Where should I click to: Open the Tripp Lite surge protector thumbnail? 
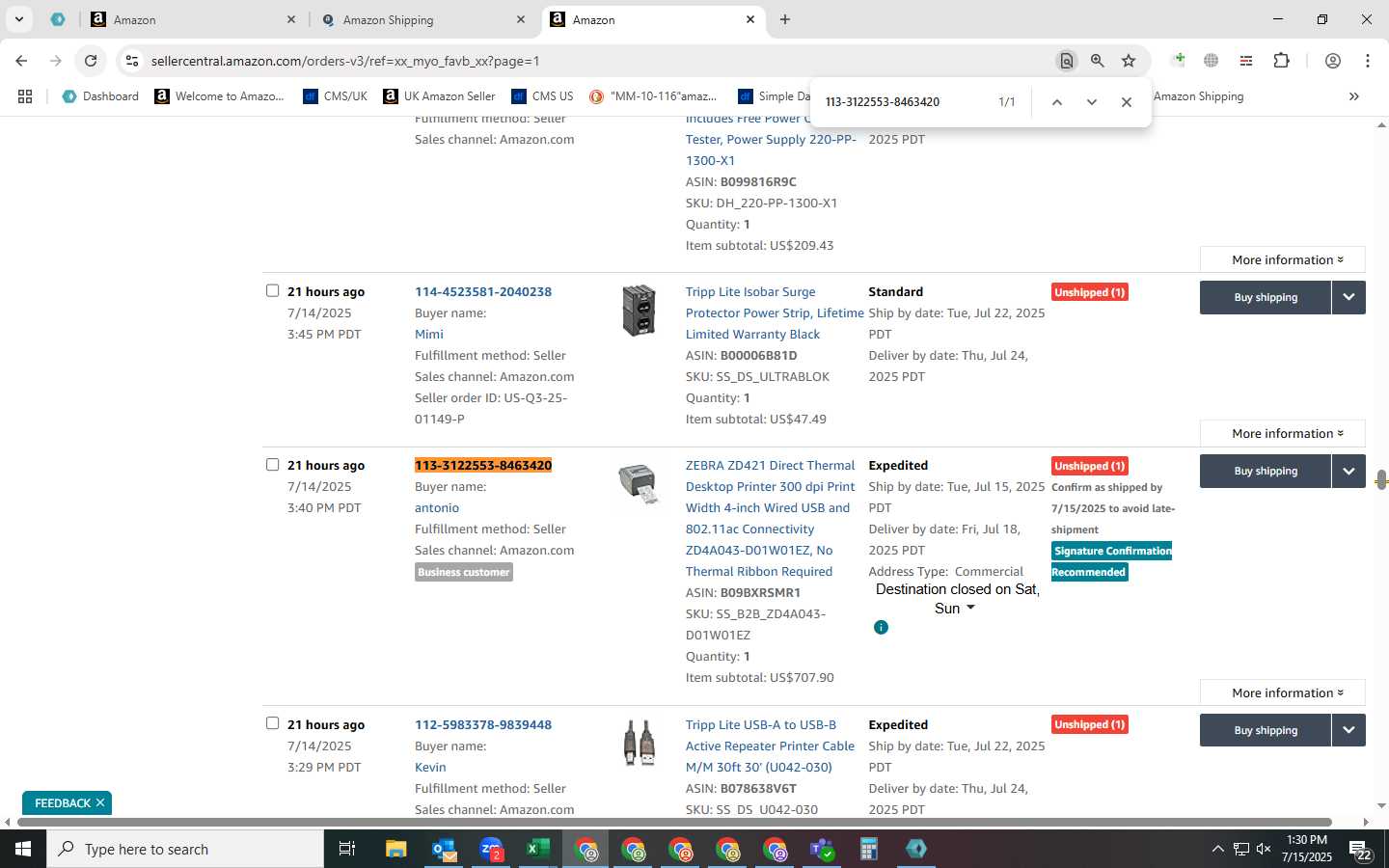tap(639, 311)
